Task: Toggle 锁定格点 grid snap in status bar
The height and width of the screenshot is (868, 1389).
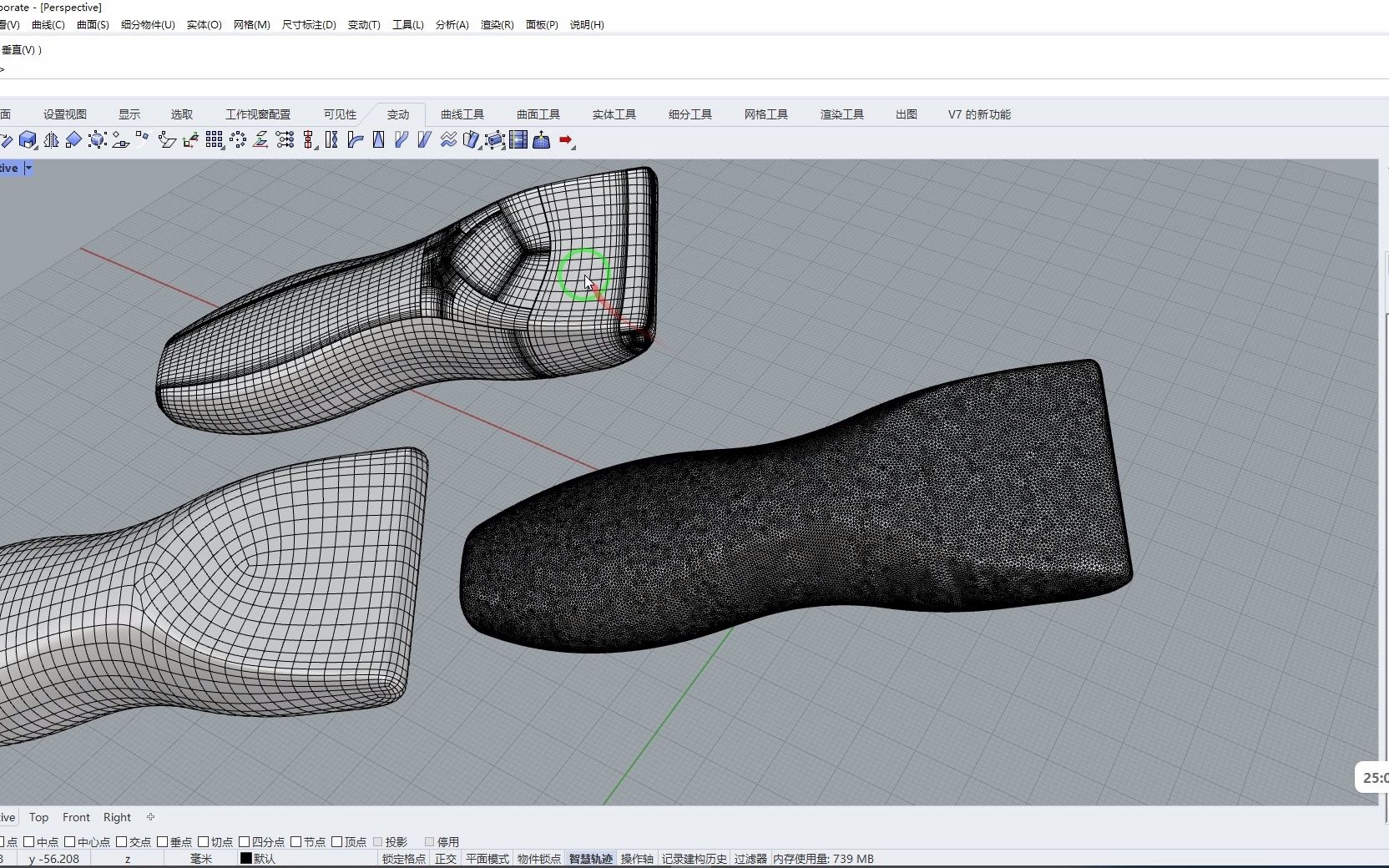Action: [x=404, y=858]
